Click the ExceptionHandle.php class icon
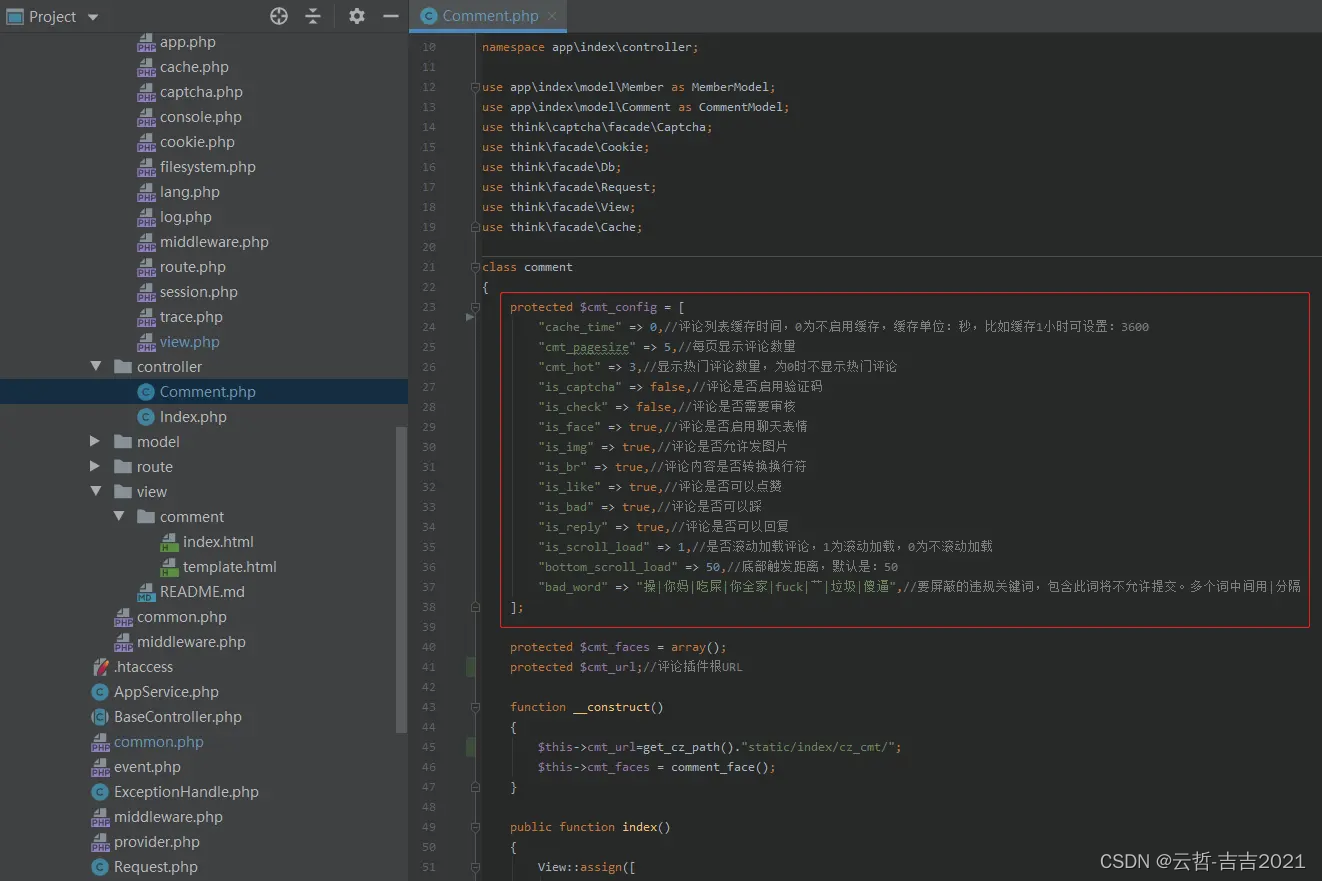The image size is (1322, 881). tap(100, 792)
